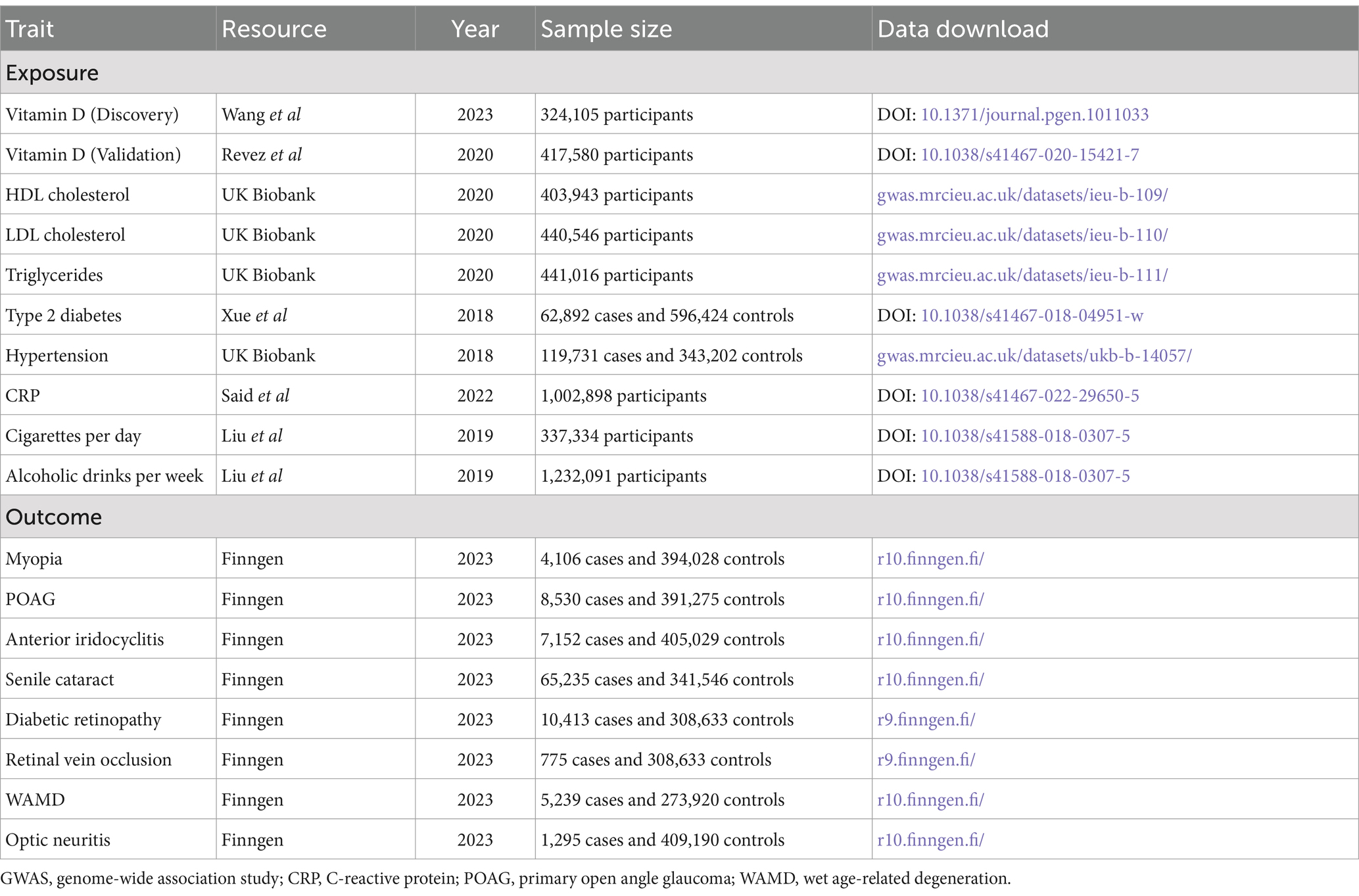
Task: Select the Cigarettes per day trait cell
Action: coord(108,436)
